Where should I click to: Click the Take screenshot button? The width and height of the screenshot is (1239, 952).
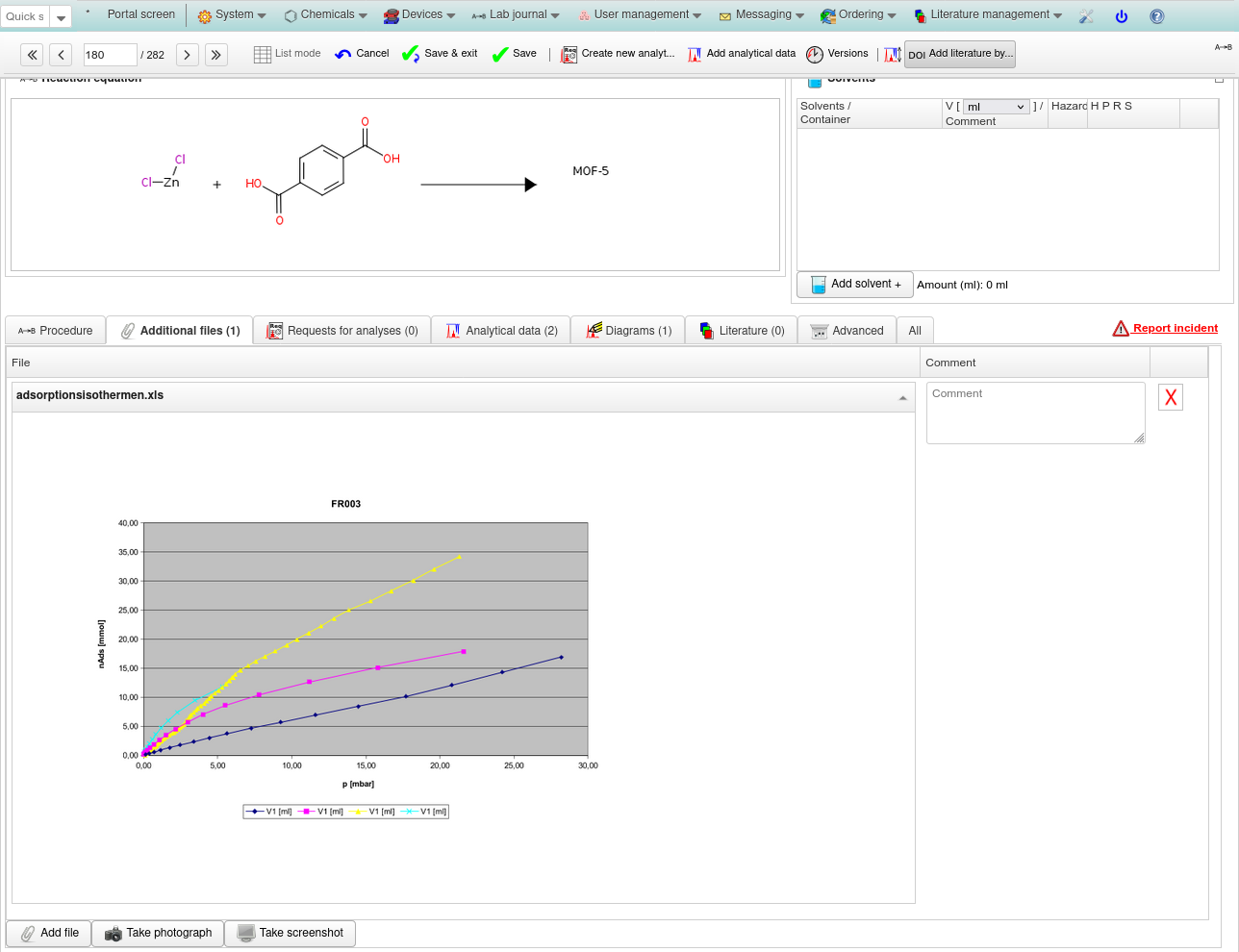click(290, 933)
